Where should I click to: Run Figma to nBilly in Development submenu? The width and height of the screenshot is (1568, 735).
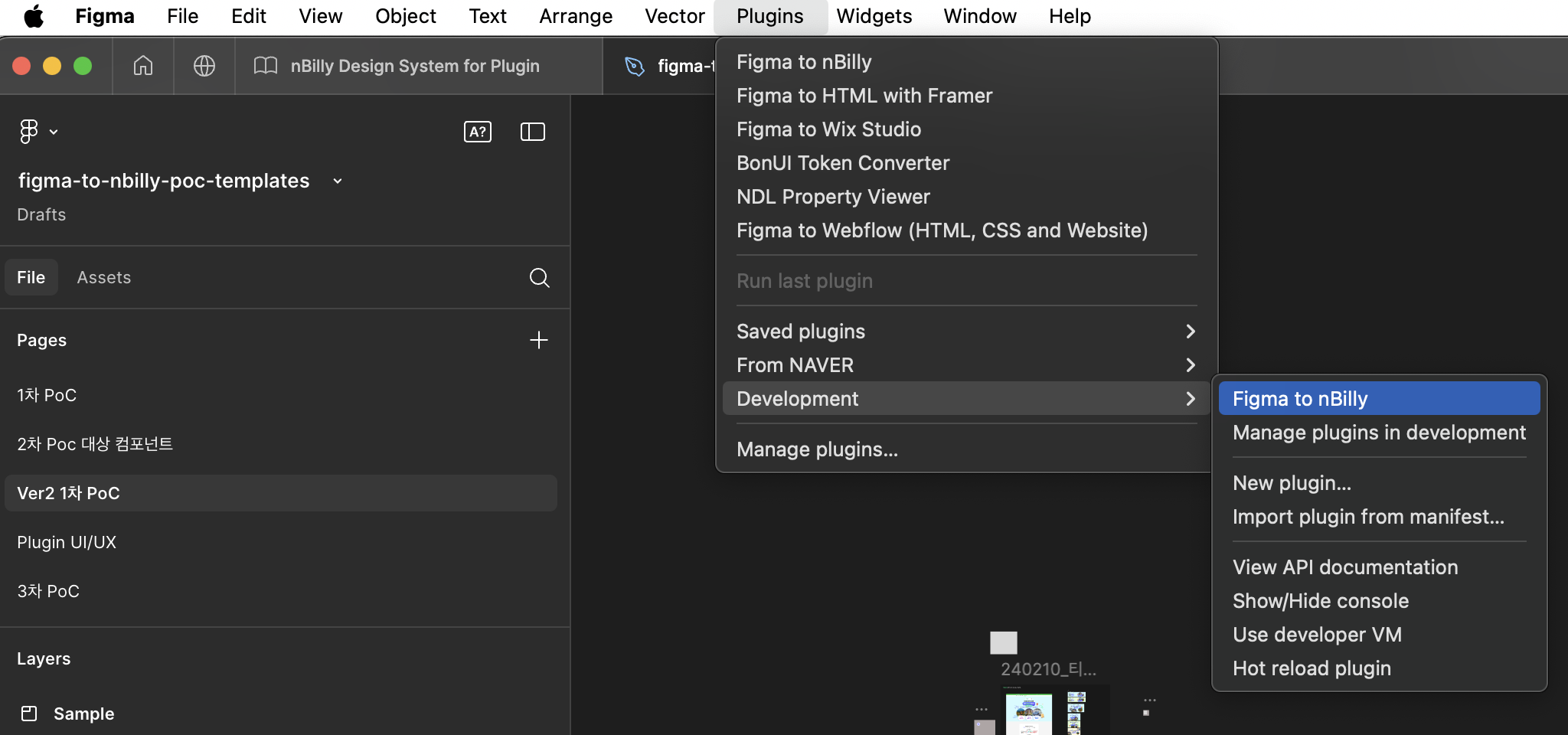1378,399
